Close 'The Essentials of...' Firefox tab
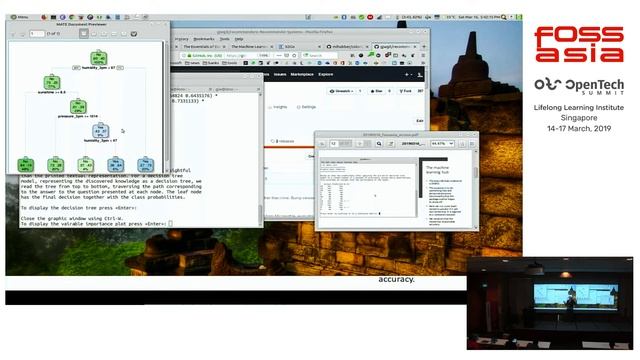The width and height of the screenshot is (640, 360). coord(224,47)
